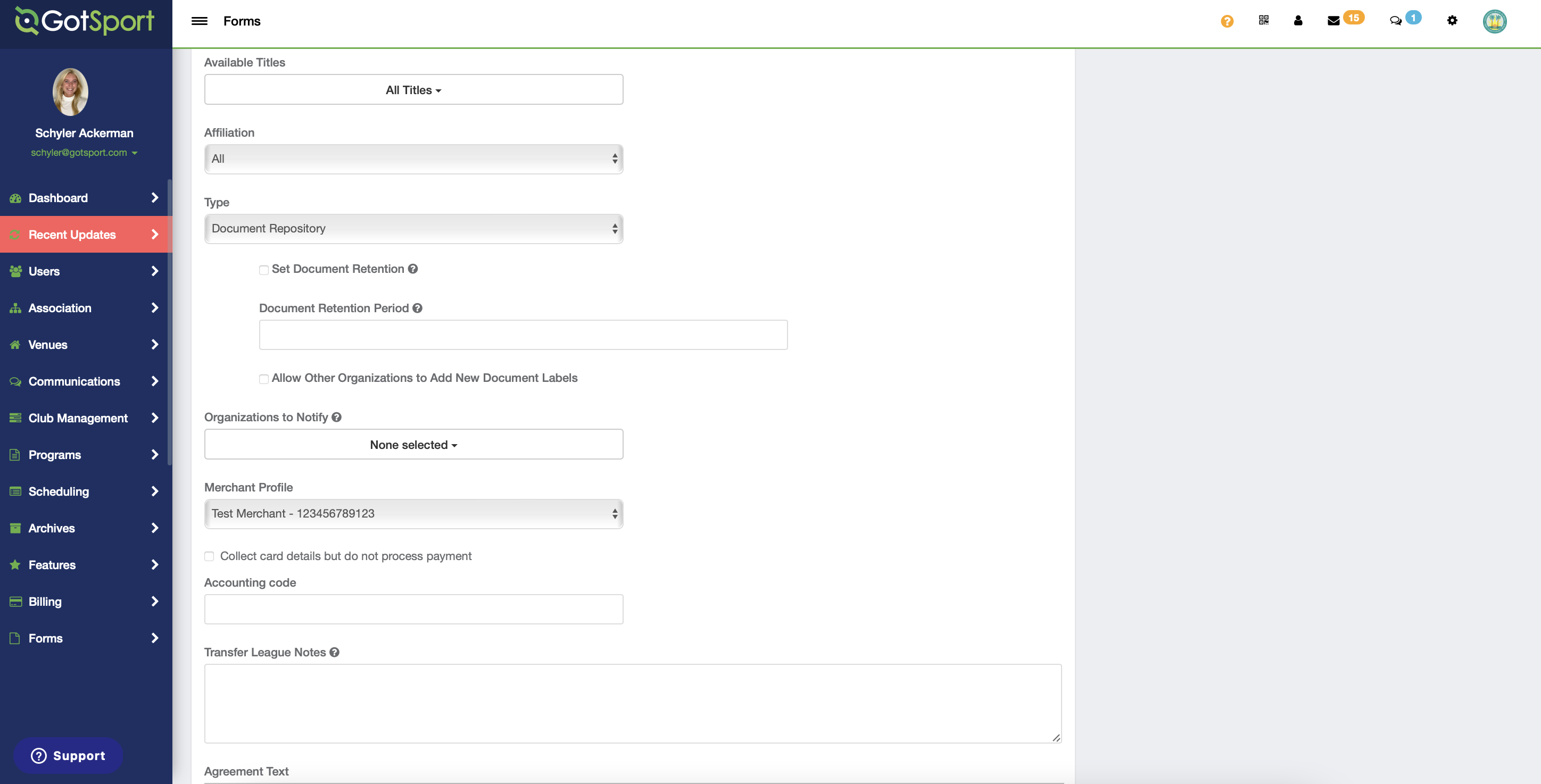Screen dimensions: 1541x784
Task: Click the user profile silhouette icon
Action: [x=1297, y=20]
